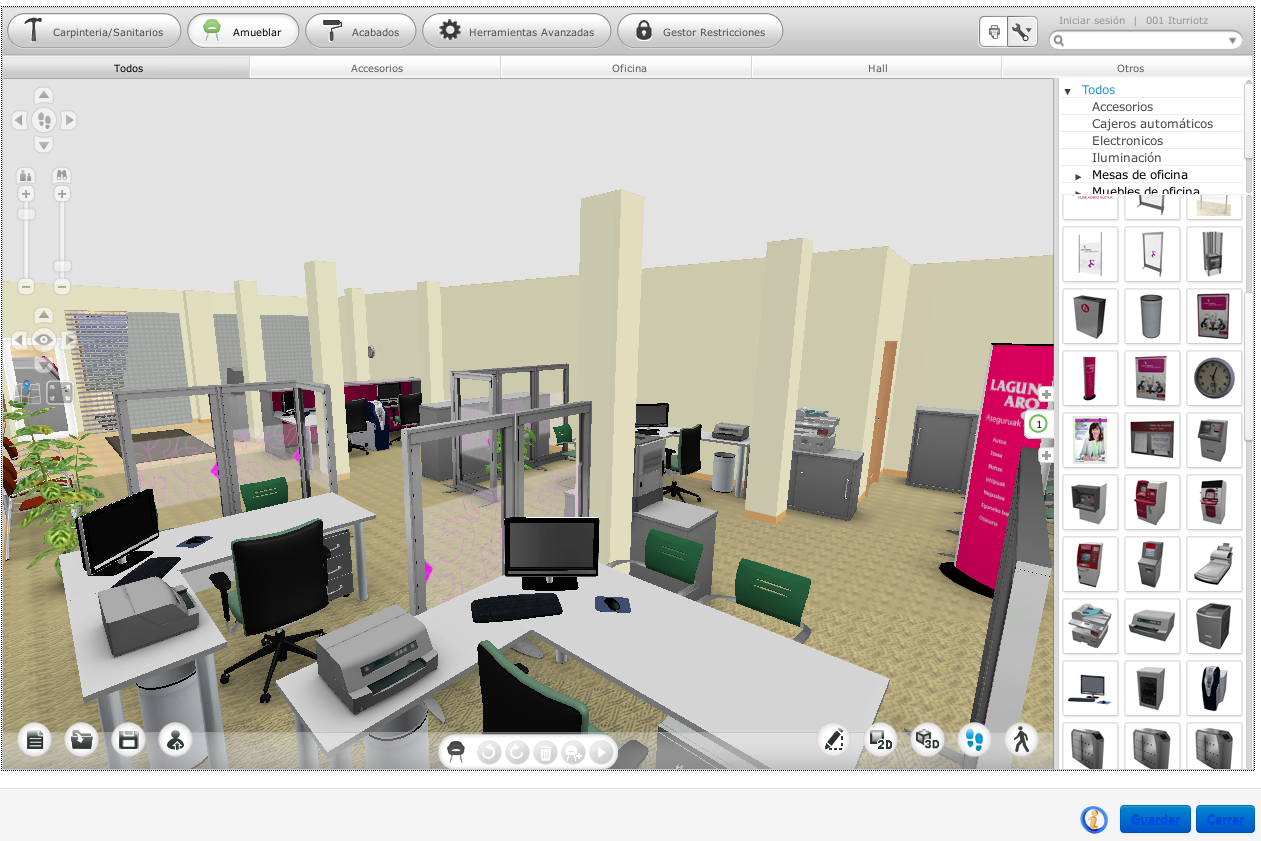This screenshot has height=841, width=1261.
Task: Click the Iniciar sesión link
Action: coord(1091,20)
